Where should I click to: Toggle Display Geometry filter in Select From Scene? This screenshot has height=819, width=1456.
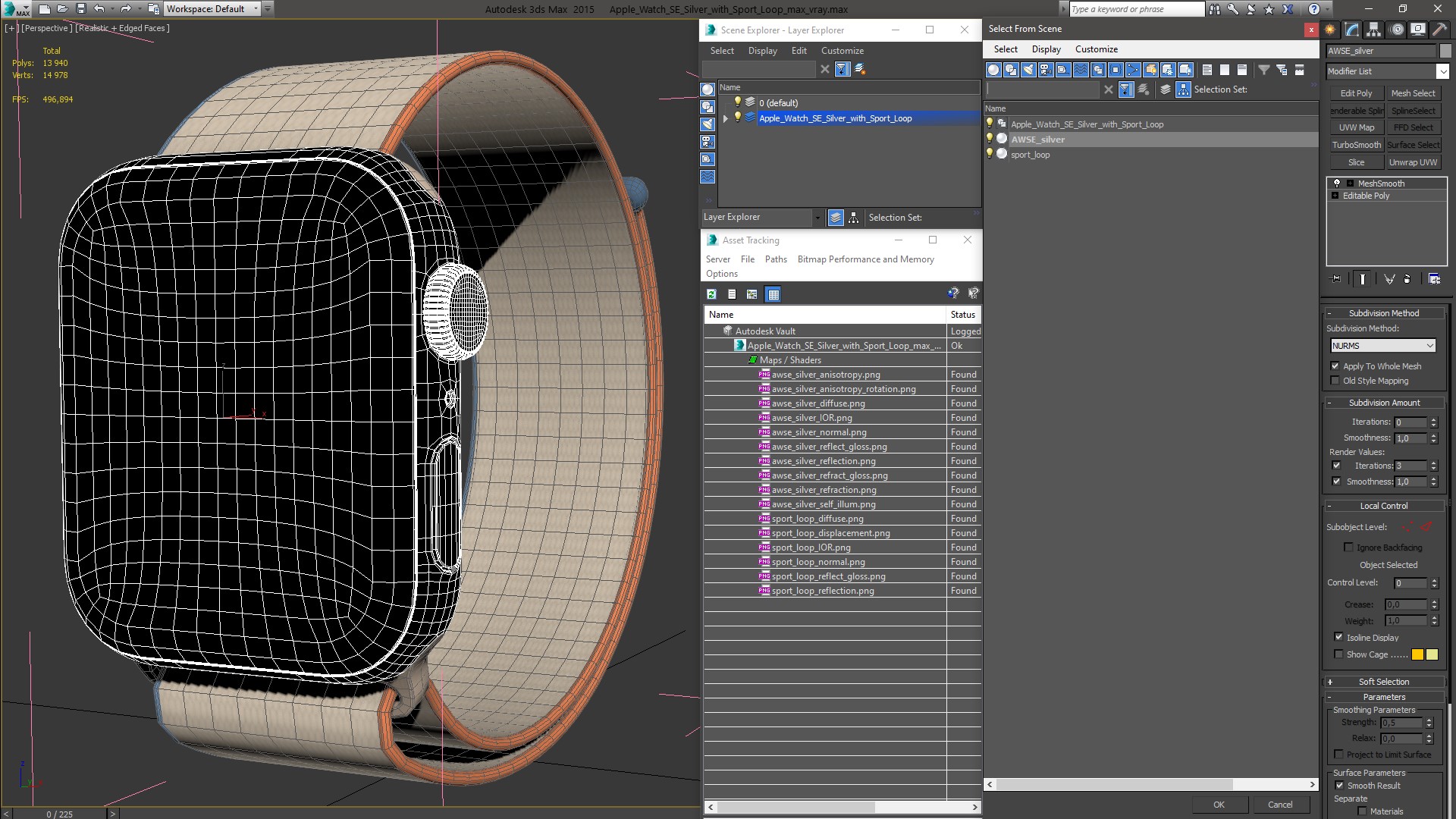point(993,70)
